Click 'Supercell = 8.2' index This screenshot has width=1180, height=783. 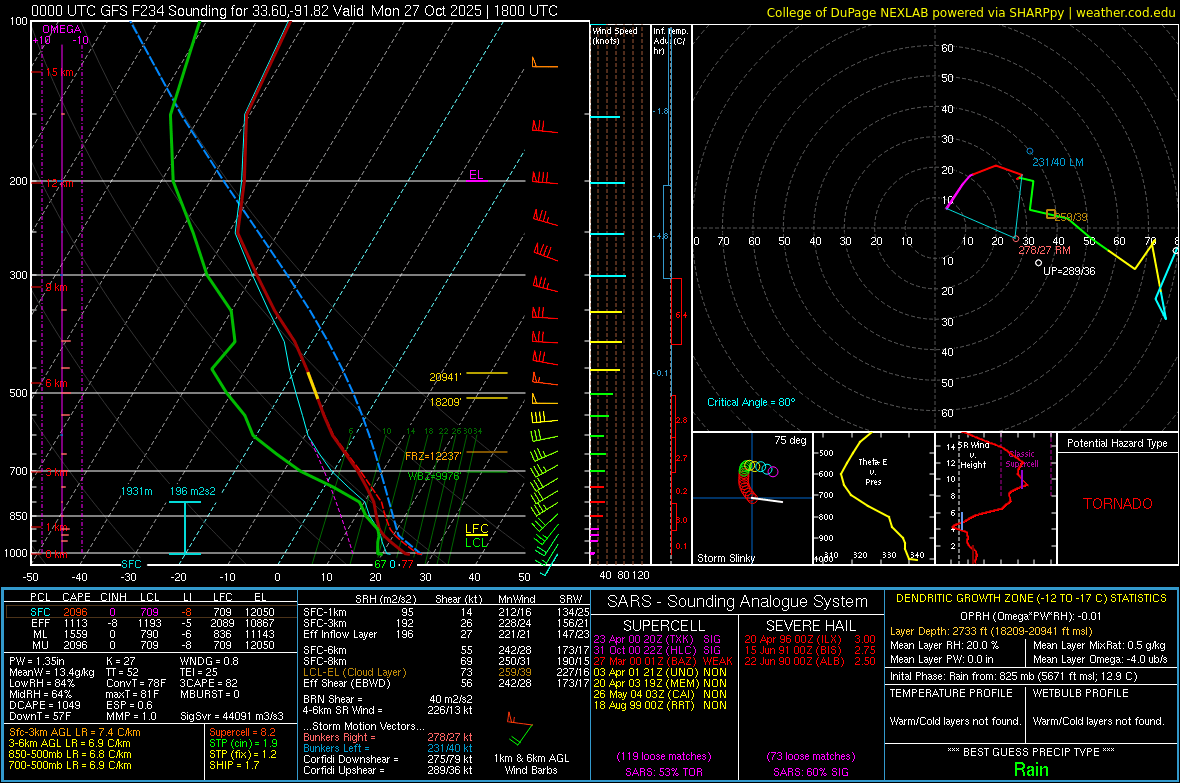point(242,732)
